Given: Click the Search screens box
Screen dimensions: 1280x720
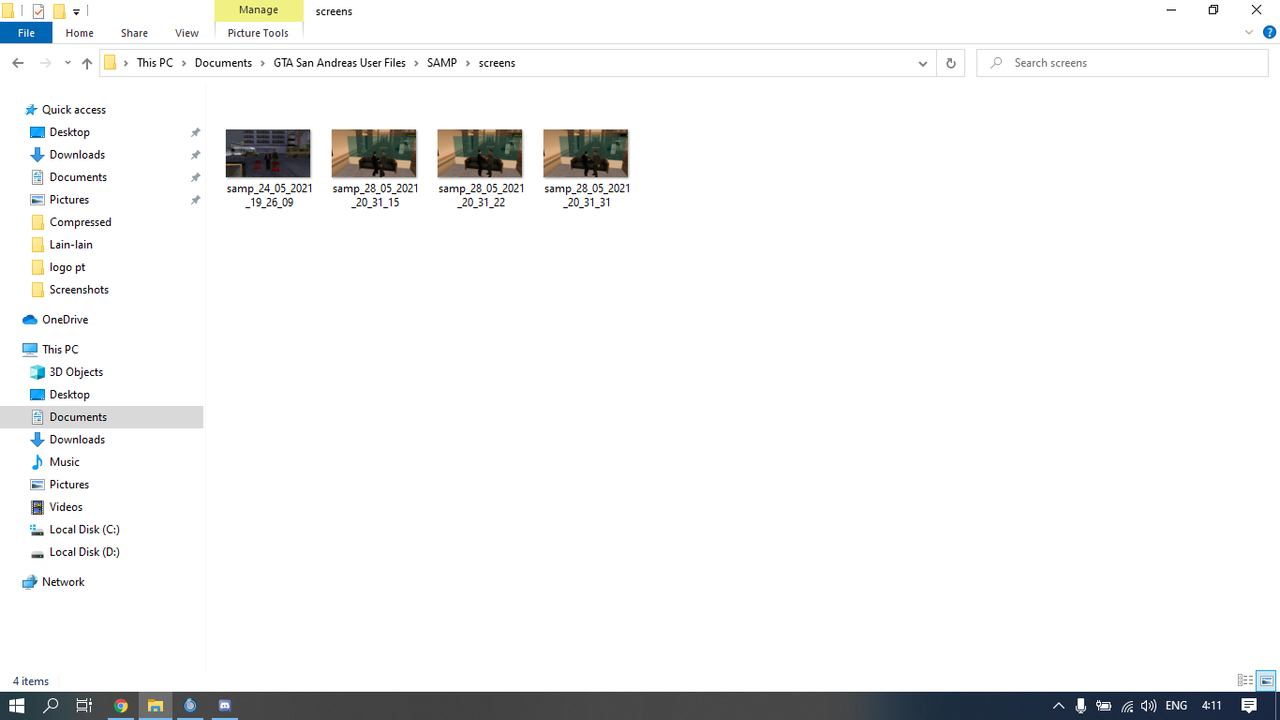Looking at the screenshot, I should tap(1122, 63).
